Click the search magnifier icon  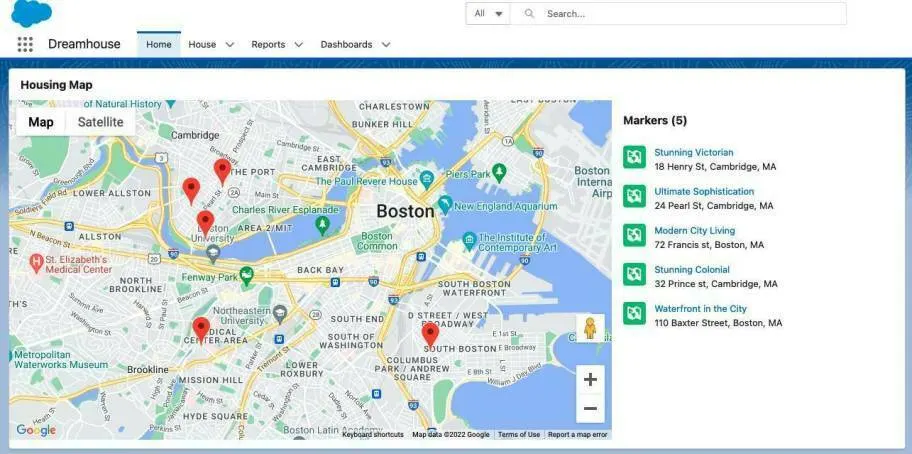click(529, 13)
